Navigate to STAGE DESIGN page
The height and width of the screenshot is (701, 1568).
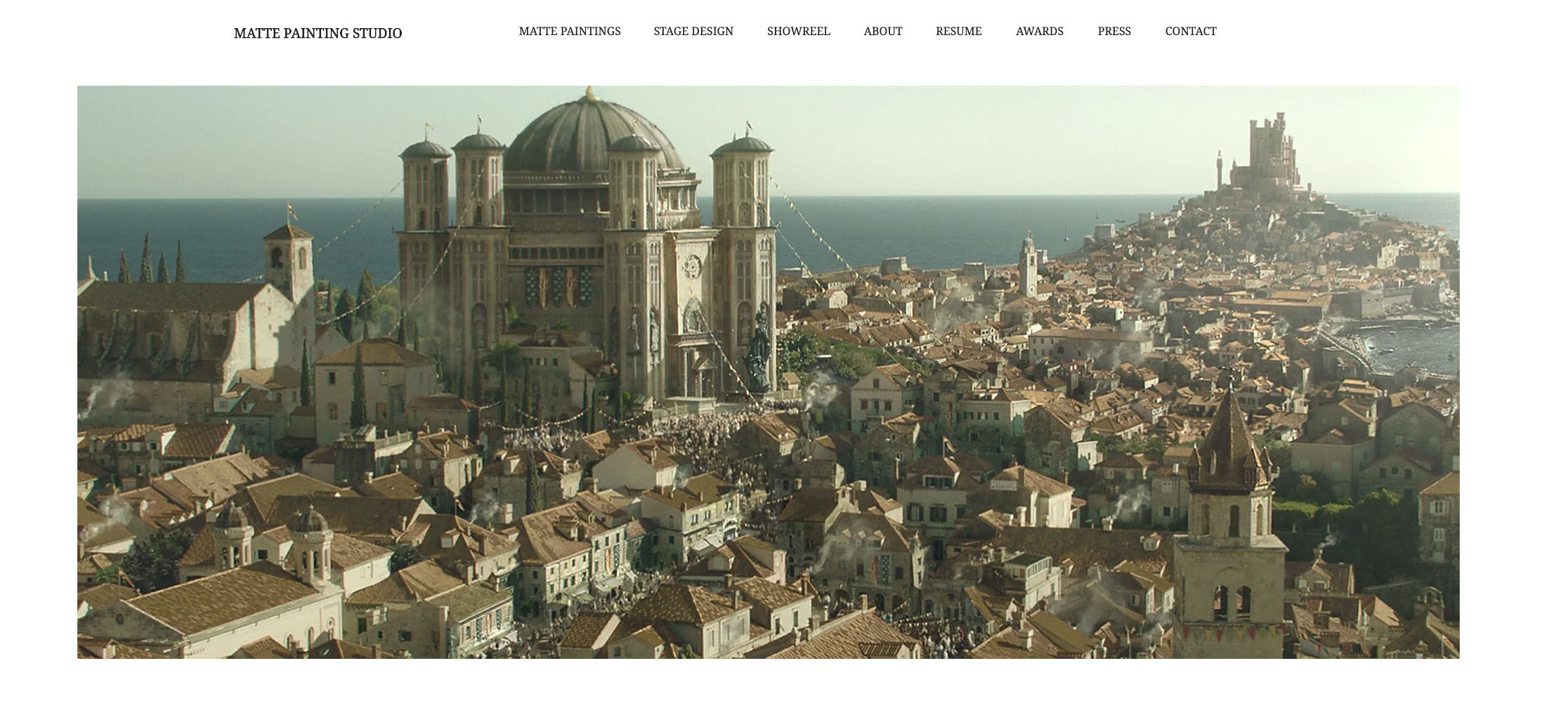coord(692,31)
